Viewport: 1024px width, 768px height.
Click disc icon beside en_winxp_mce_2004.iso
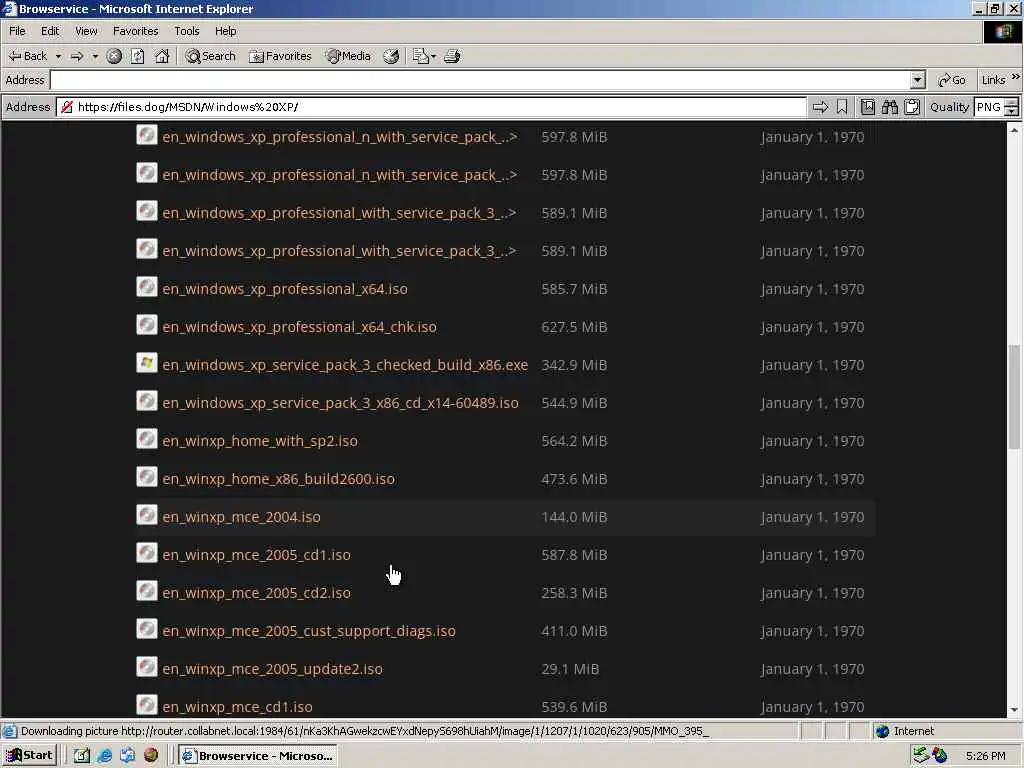click(147, 515)
